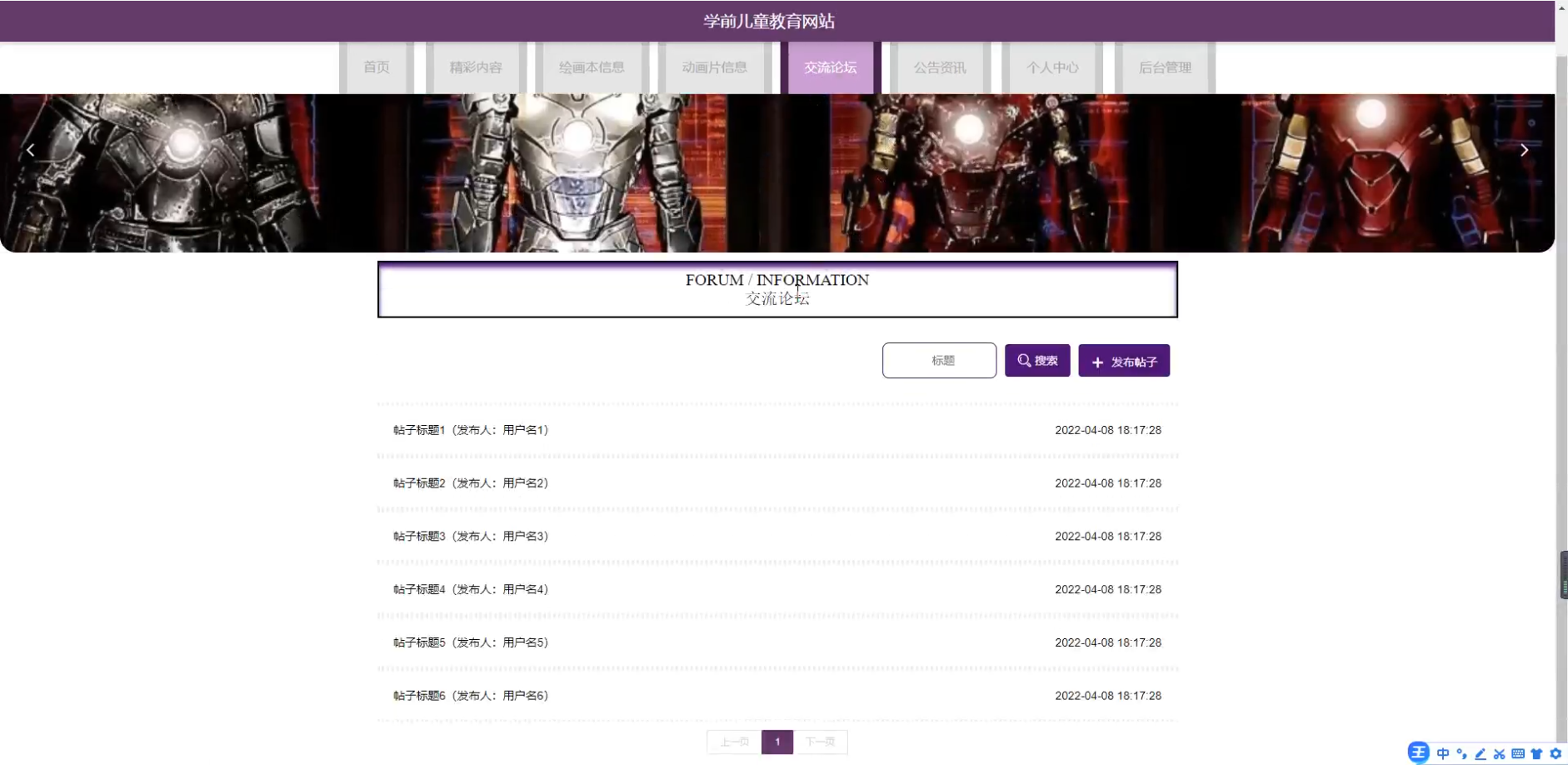This screenshot has height=765, width=1568.
Task: Click the next banner slide arrow
Action: (1524, 150)
